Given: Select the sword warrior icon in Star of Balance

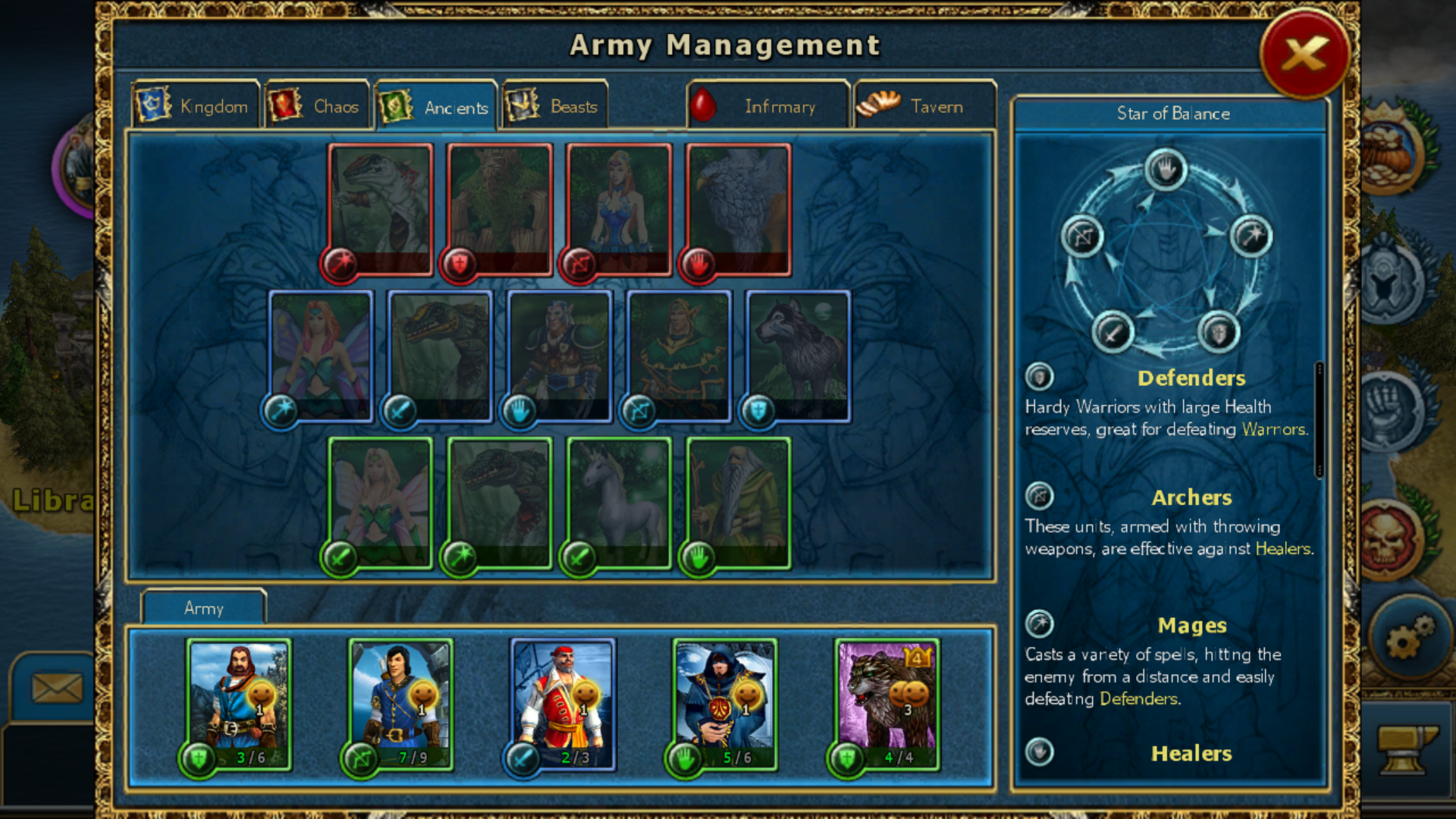Looking at the screenshot, I should pyautogui.click(x=1112, y=333).
